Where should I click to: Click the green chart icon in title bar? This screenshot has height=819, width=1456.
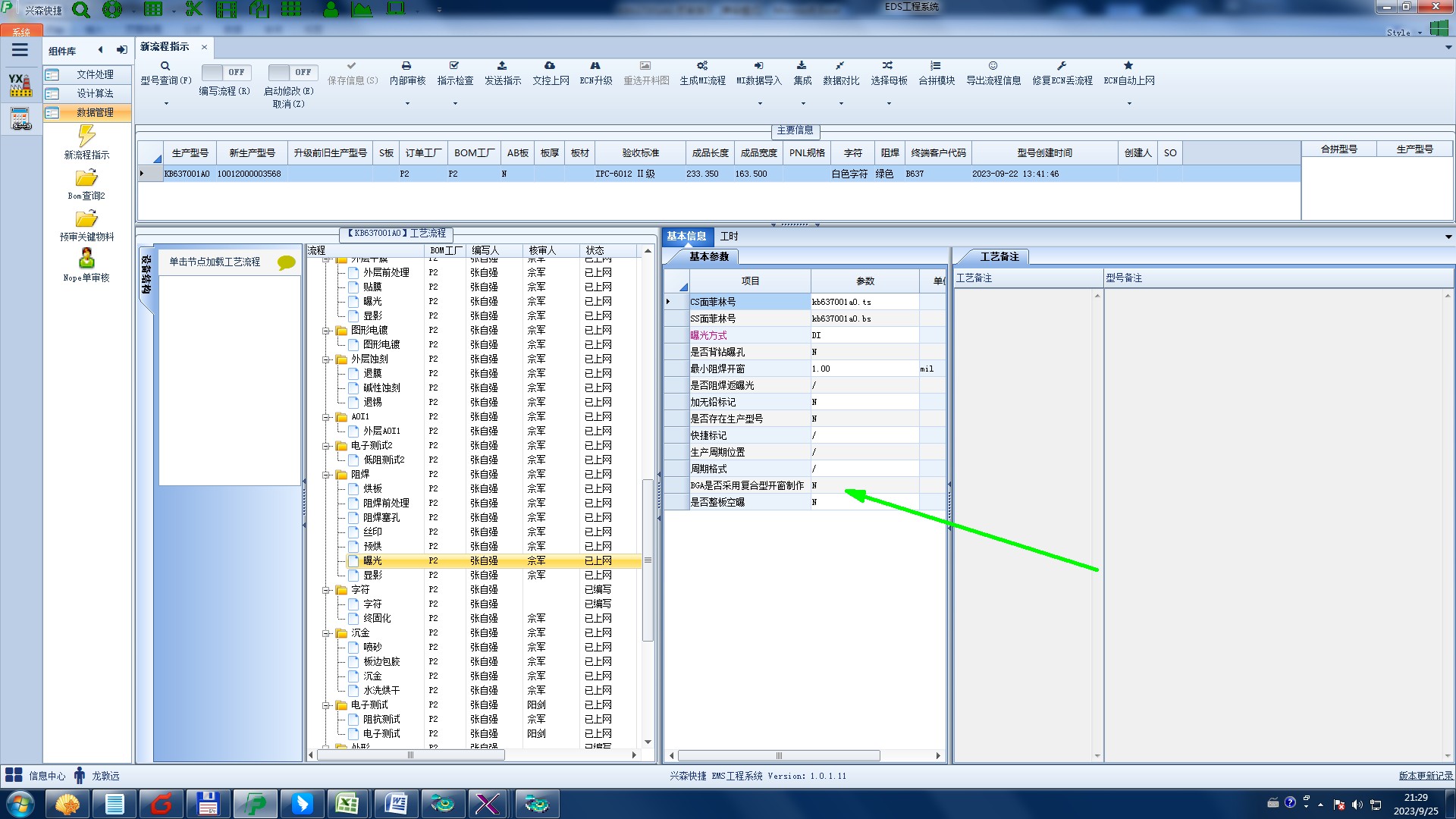[362, 9]
